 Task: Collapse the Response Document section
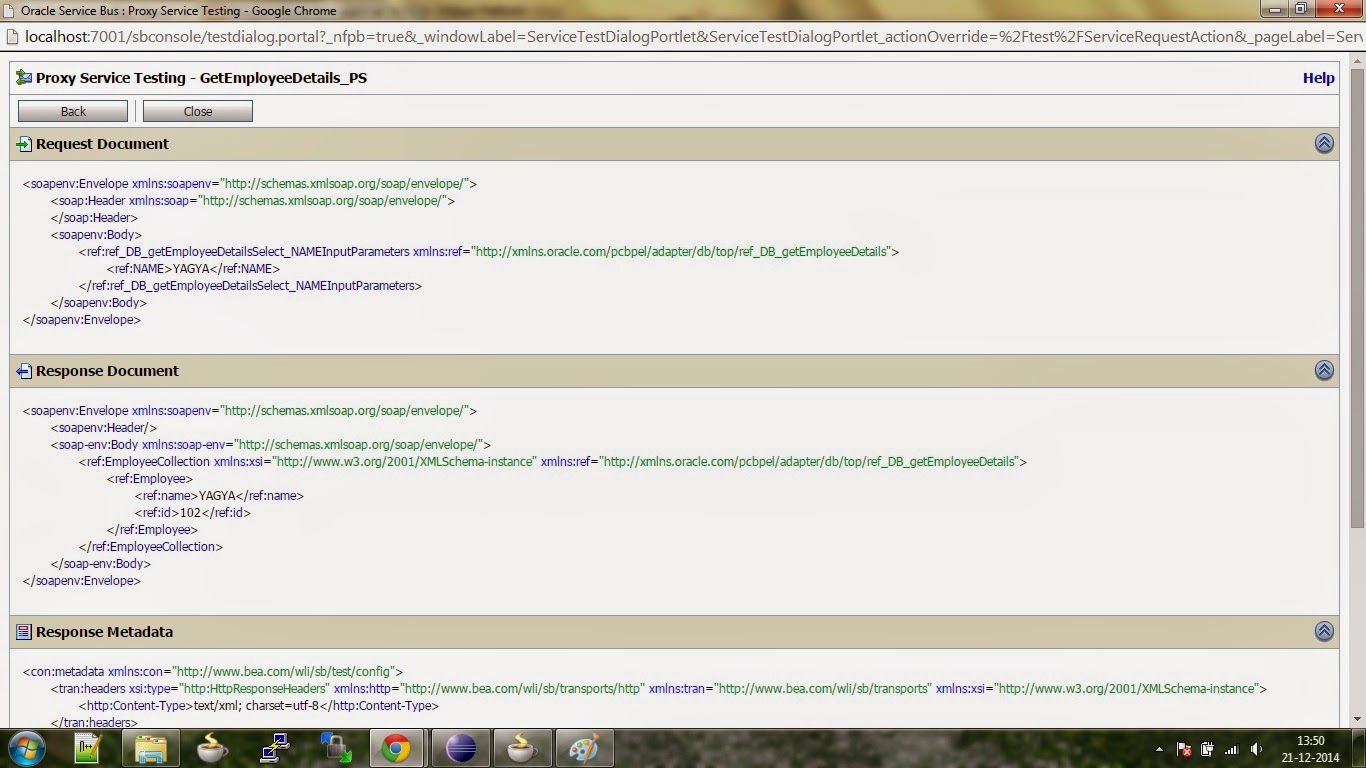coord(1324,370)
